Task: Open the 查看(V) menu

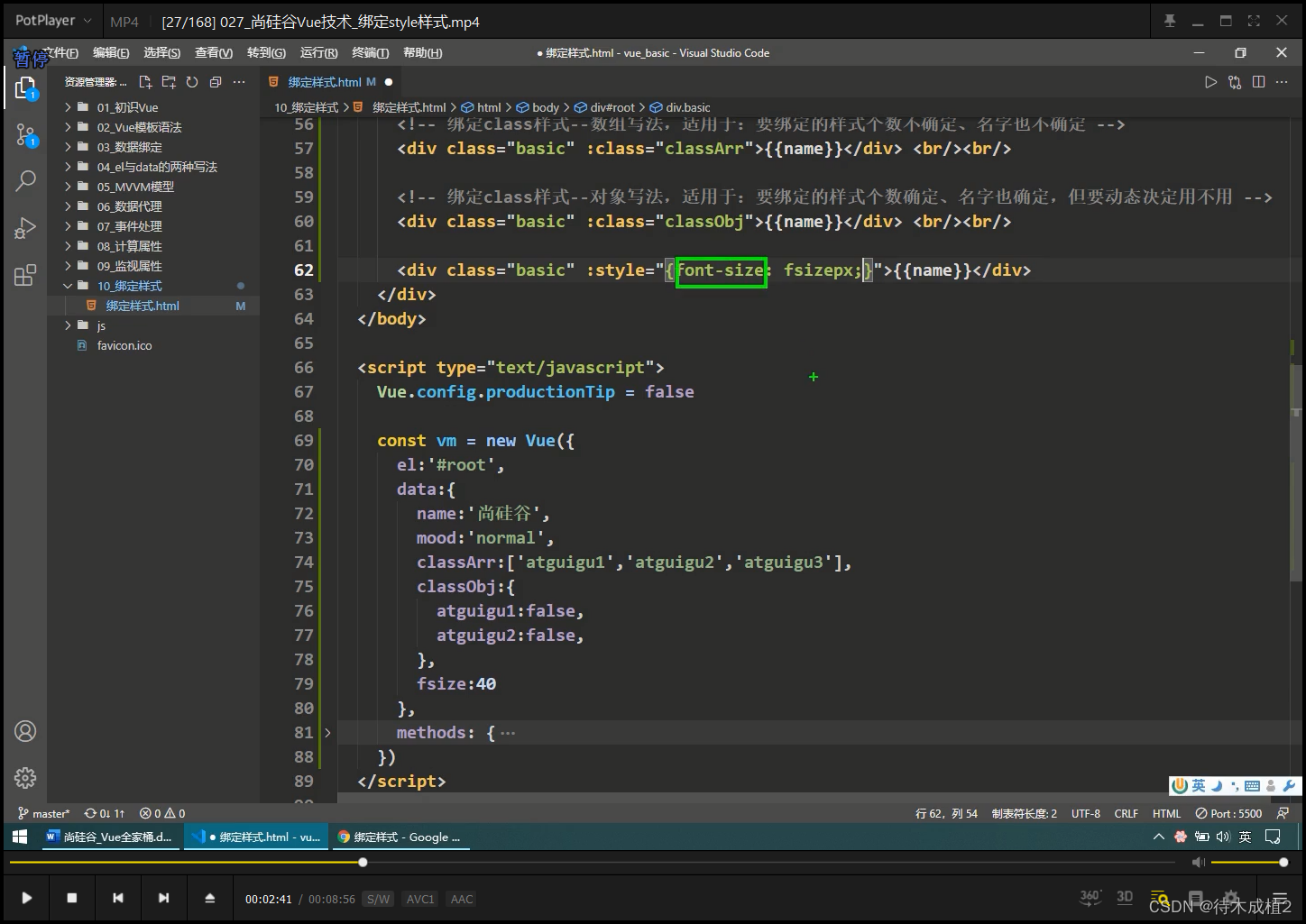Action: tap(214, 52)
